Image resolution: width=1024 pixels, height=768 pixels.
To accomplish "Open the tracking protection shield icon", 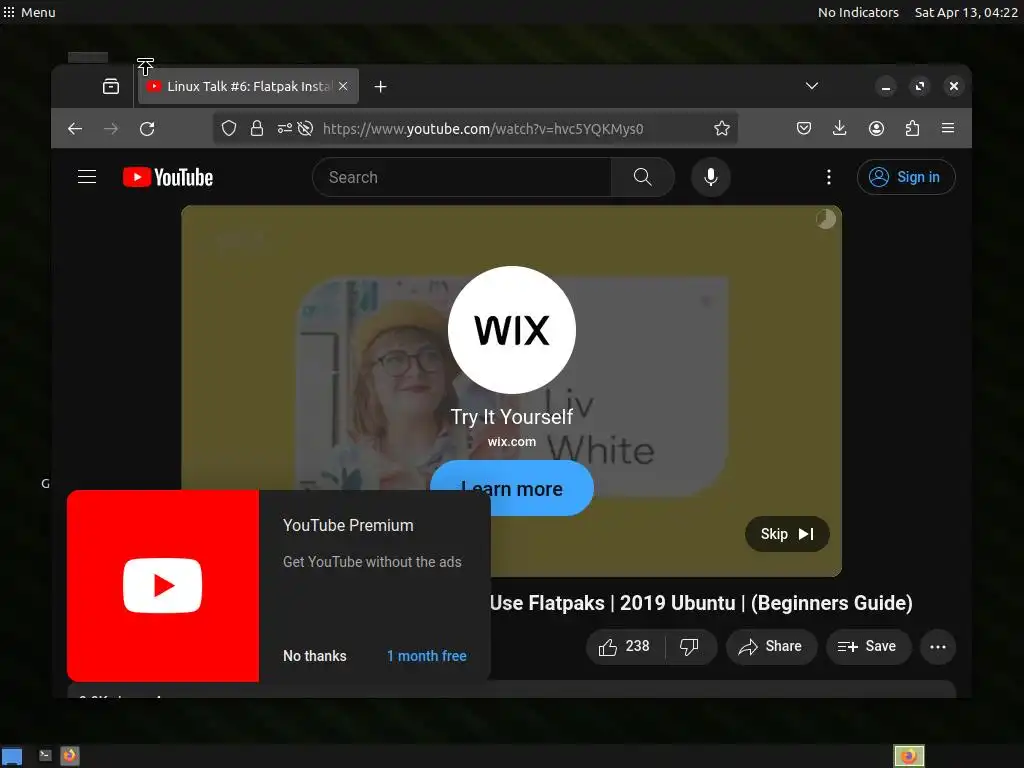I will coord(229,129).
